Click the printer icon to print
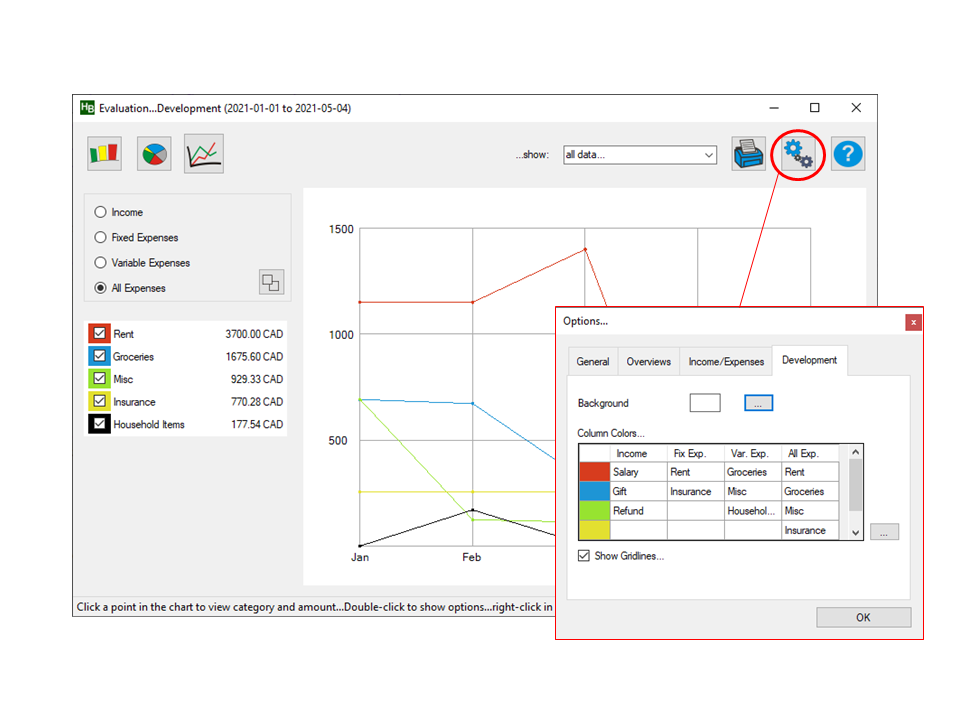This screenshot has height=720, width=960. [x=748, y=154]
